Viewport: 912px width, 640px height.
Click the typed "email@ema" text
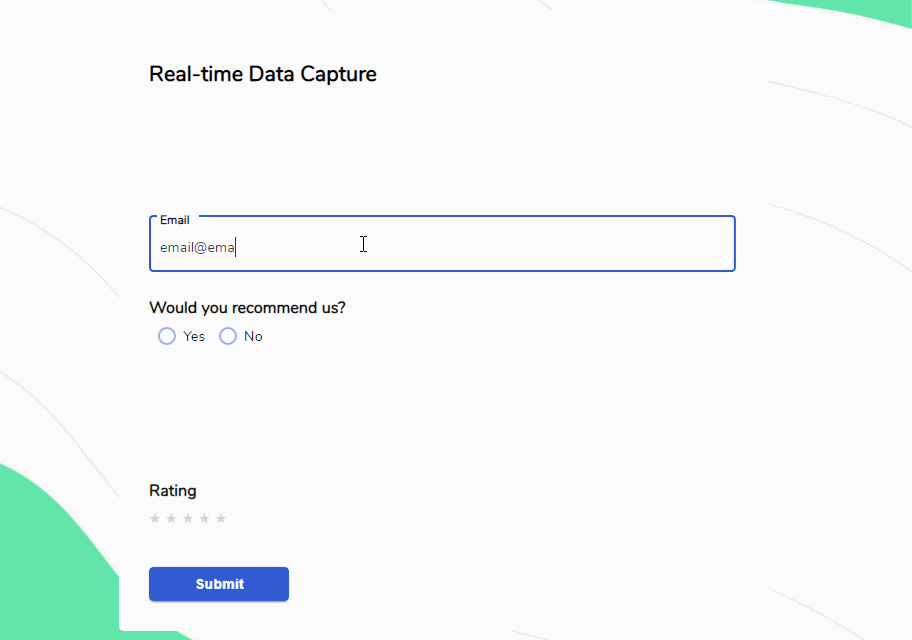click(197, 247)
